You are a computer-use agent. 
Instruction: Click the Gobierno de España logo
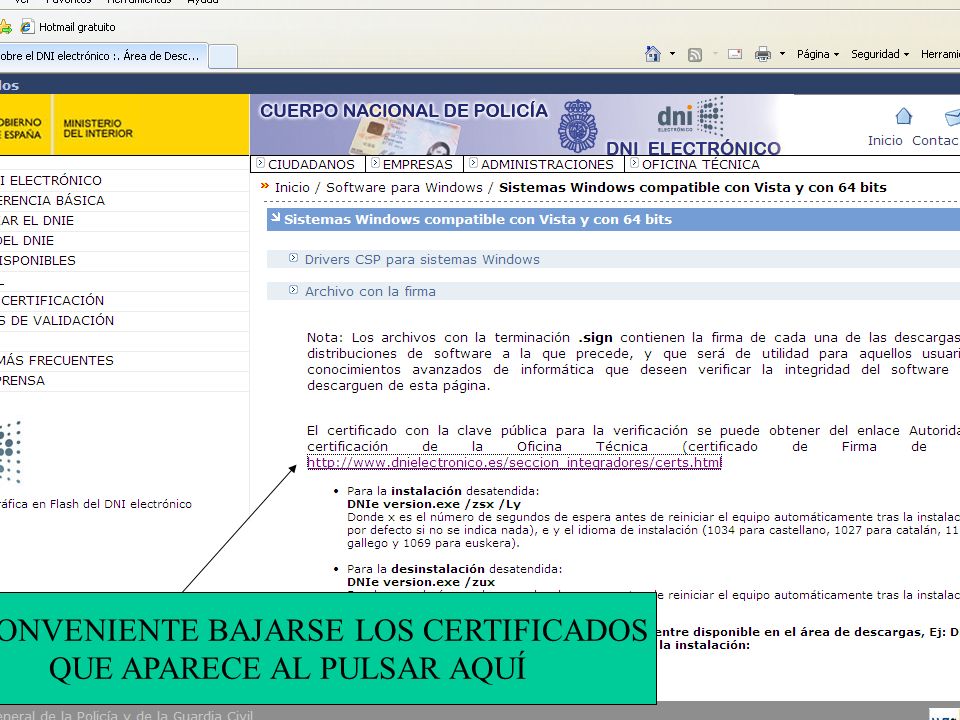pos(21,128)
